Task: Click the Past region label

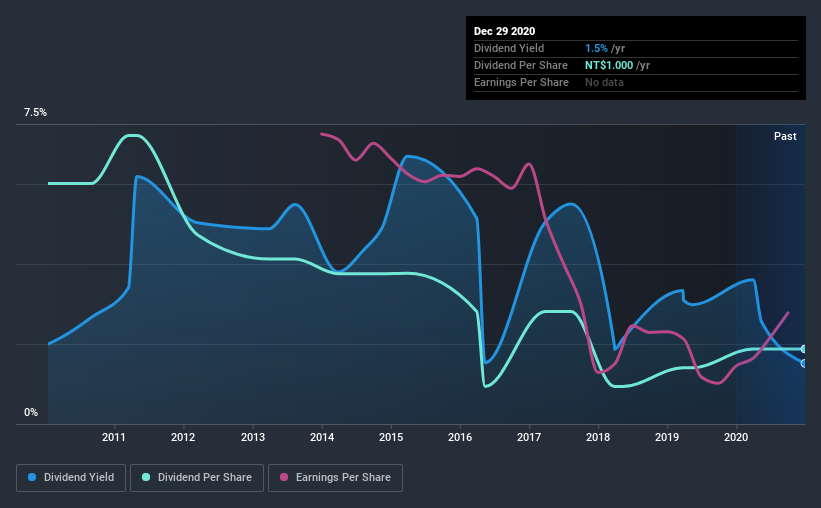Action: coord(785,137)
